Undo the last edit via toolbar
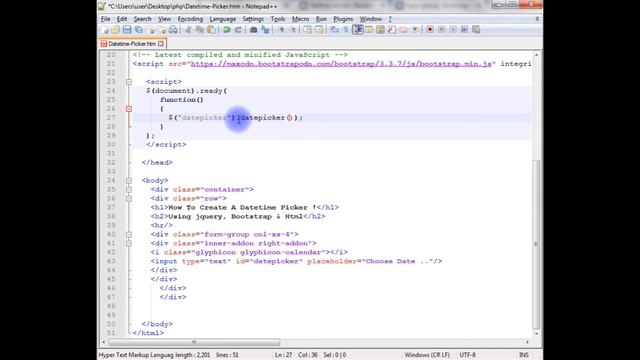 tap(227, 29)
